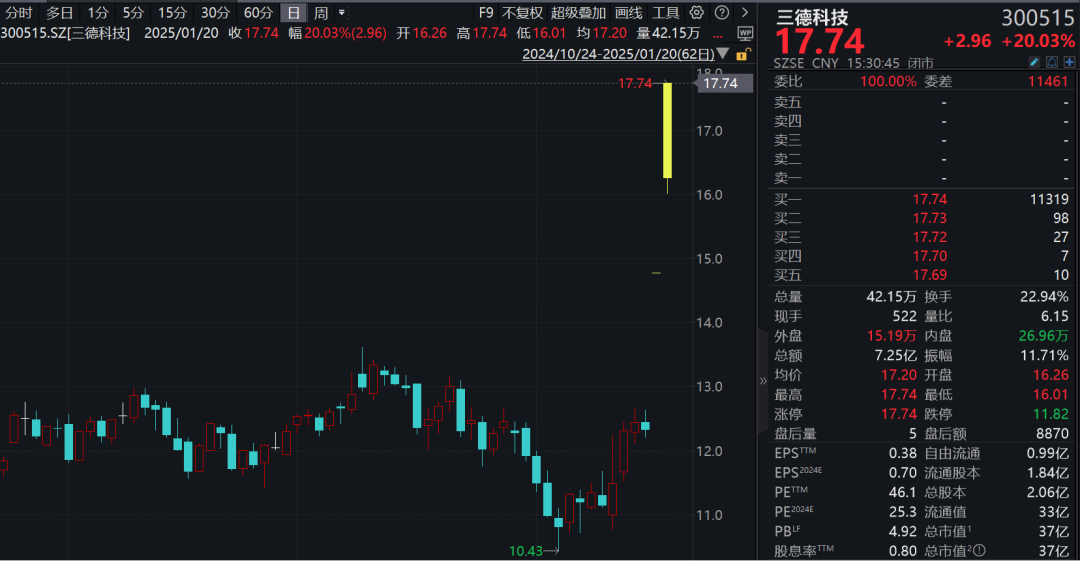1080x561 pixels.
Task: Click stock name 三德科技 in quote panel
Action: pos(812,17)
